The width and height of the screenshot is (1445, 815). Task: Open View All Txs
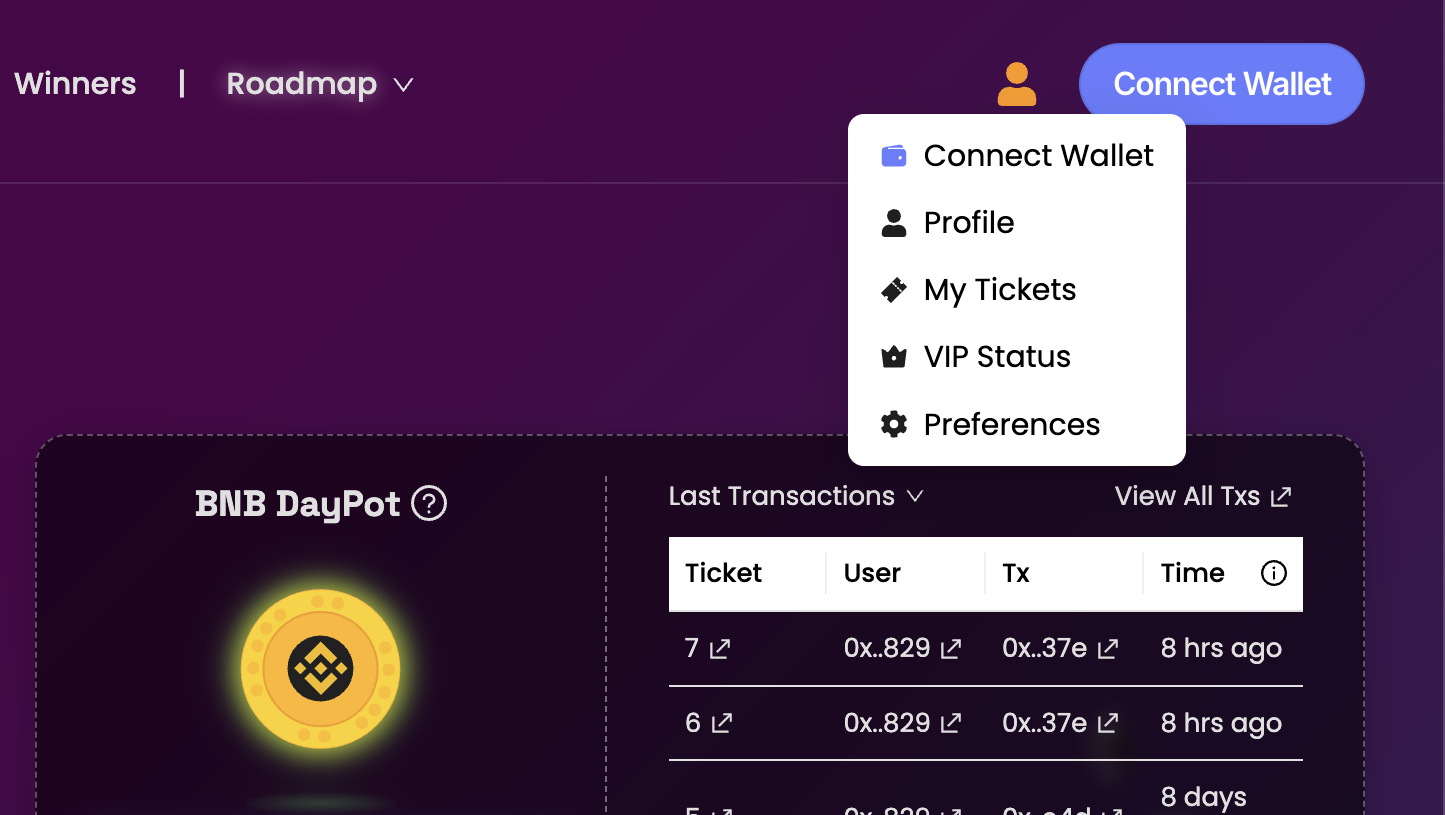1202,496
